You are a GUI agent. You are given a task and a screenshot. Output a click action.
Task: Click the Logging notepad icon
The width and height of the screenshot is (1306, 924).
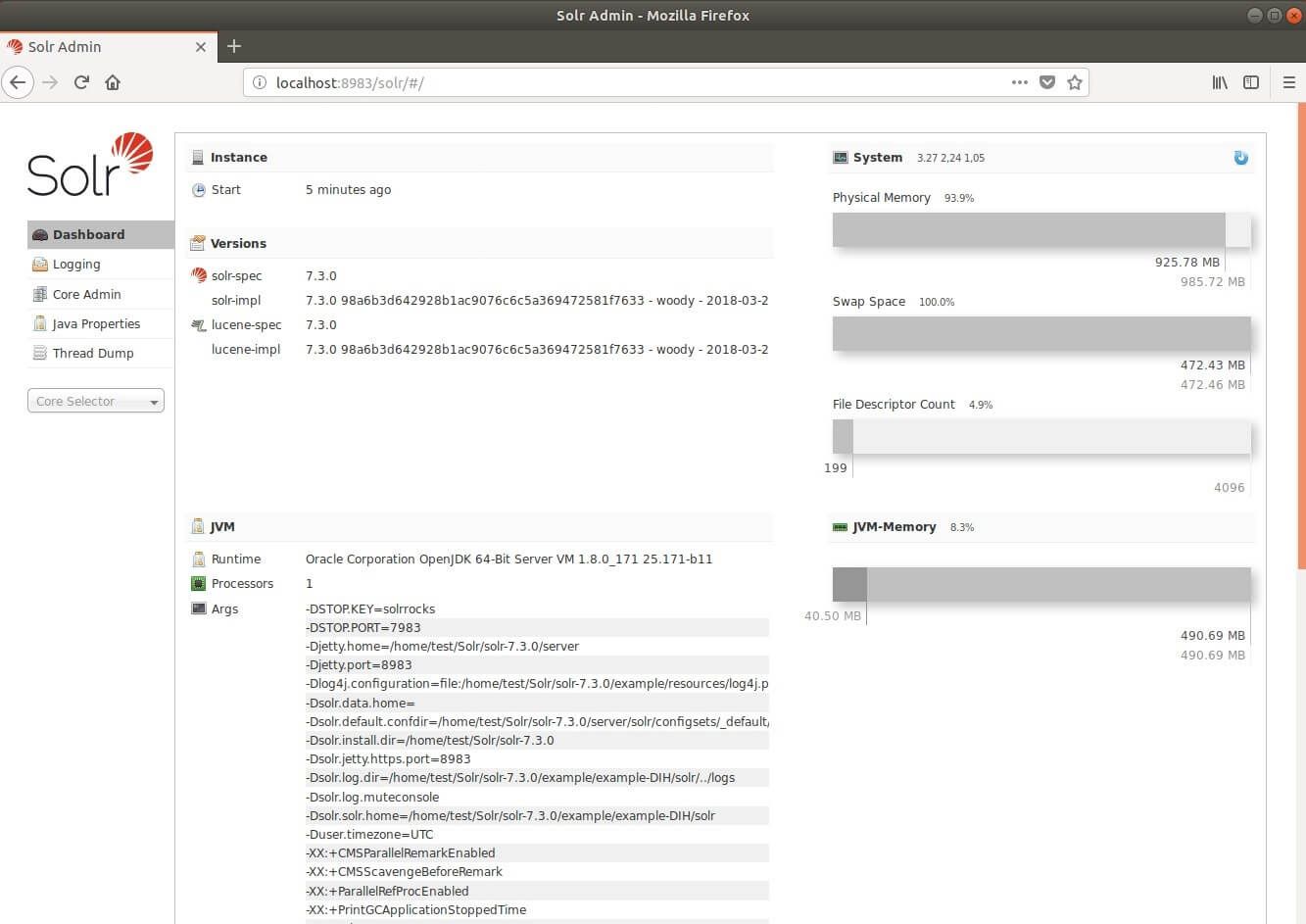[x=40, y=265]
